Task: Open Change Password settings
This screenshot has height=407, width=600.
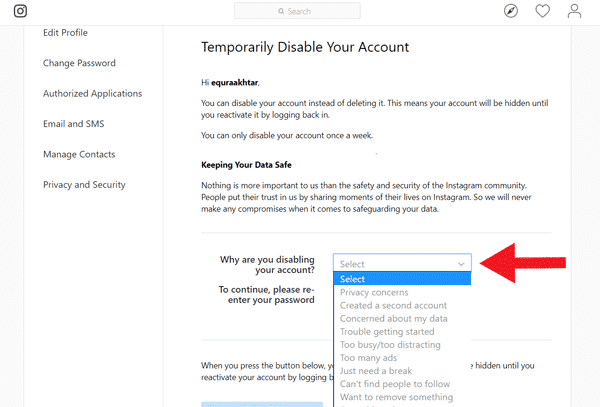Action: click(x=79, y=63)
